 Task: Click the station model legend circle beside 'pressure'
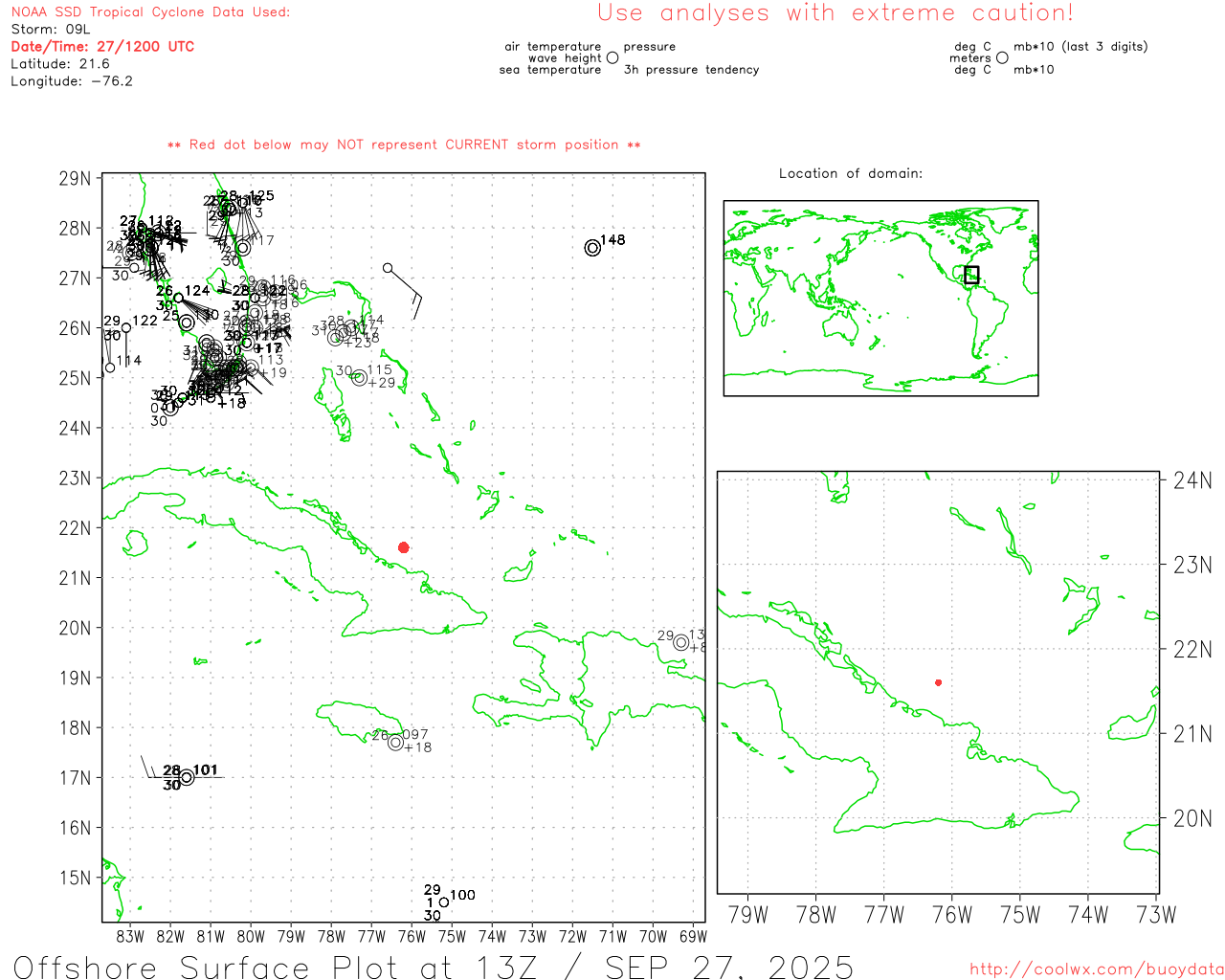click(x=612, y=57)
